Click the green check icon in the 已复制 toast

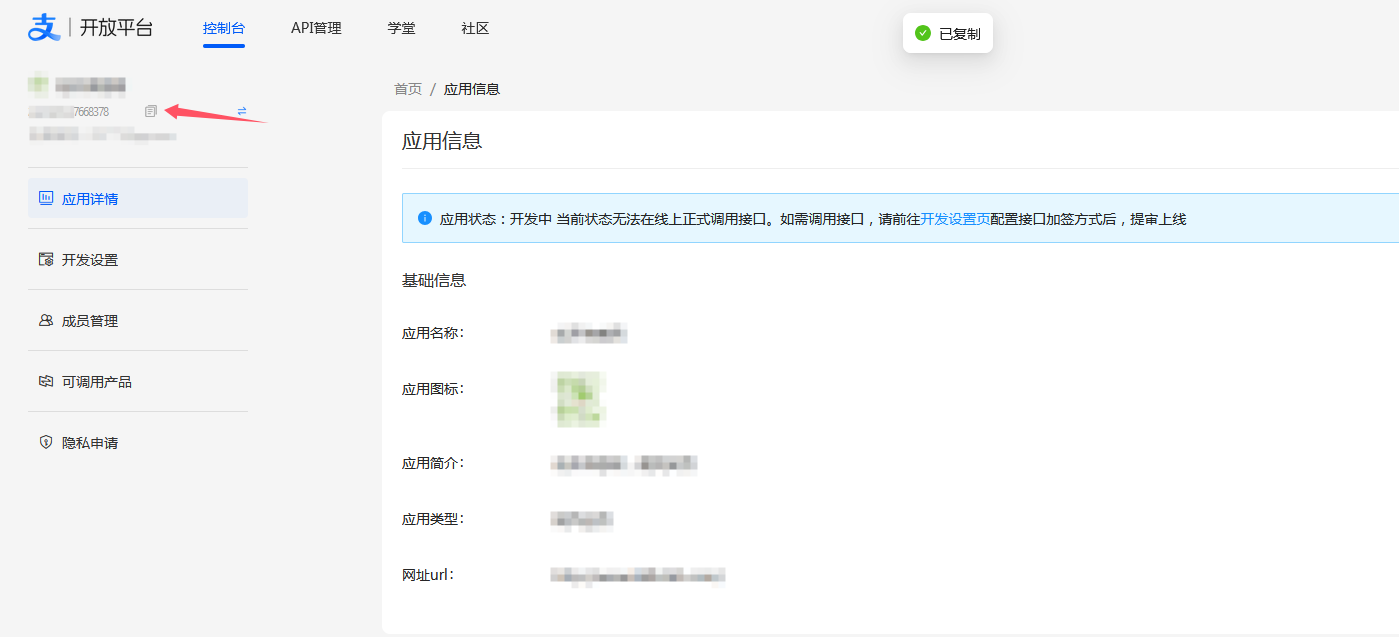(x=923, y=33)
